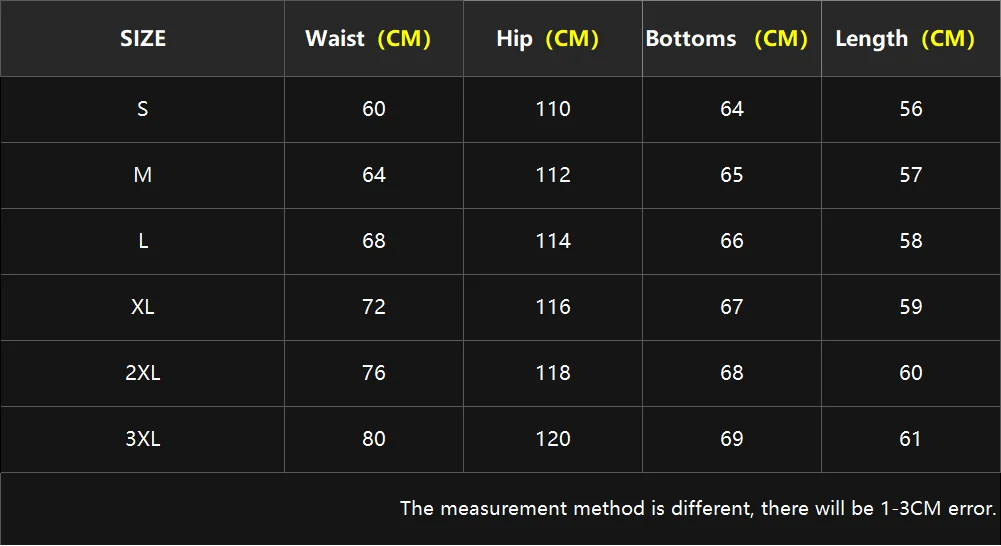Image resolution: width=1001 pixels, height=546 pixels.
Task: Select the 3XL size row label
Action: pos(143,439)
